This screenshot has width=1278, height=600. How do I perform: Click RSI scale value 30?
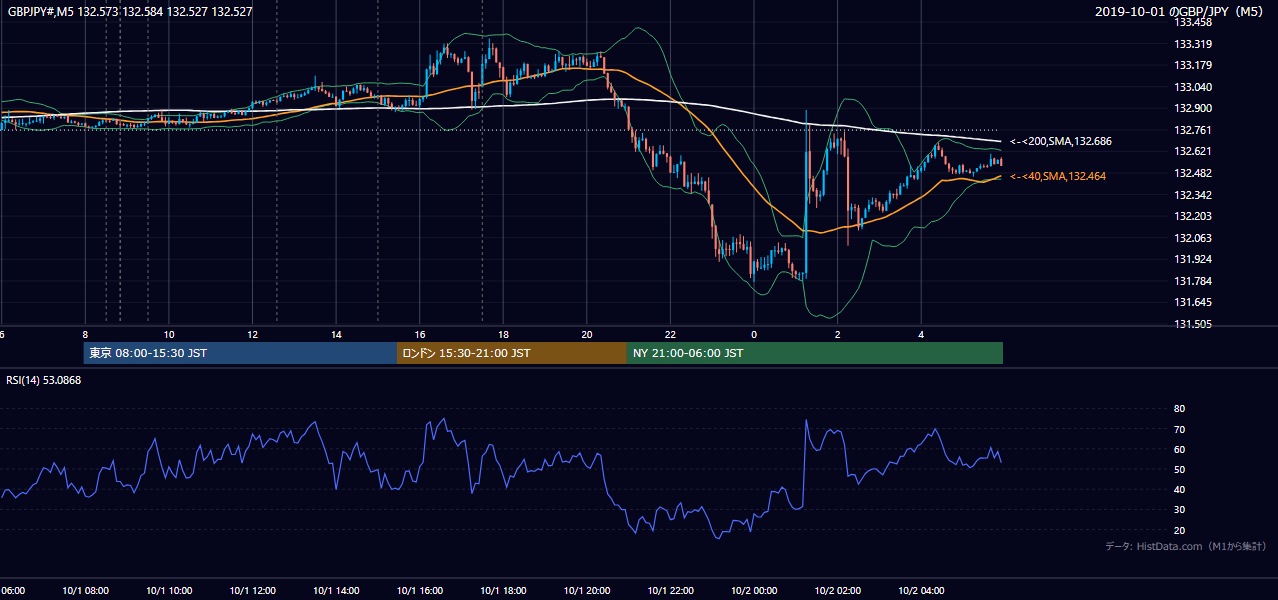(1180, 510)
